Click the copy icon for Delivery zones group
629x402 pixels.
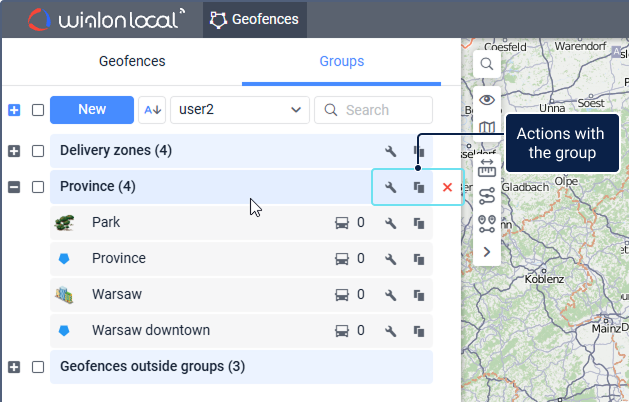[420, 151]
